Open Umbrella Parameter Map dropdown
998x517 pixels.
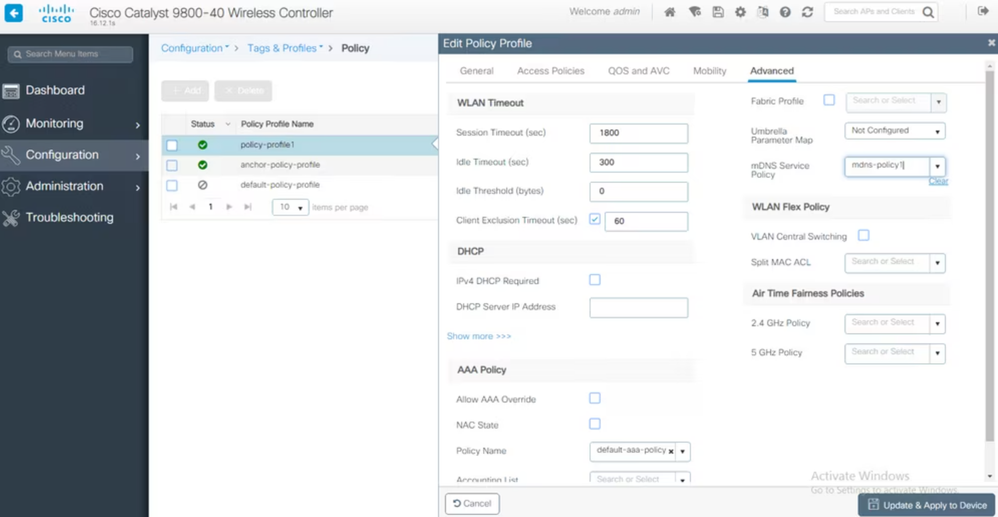point(895,131)
